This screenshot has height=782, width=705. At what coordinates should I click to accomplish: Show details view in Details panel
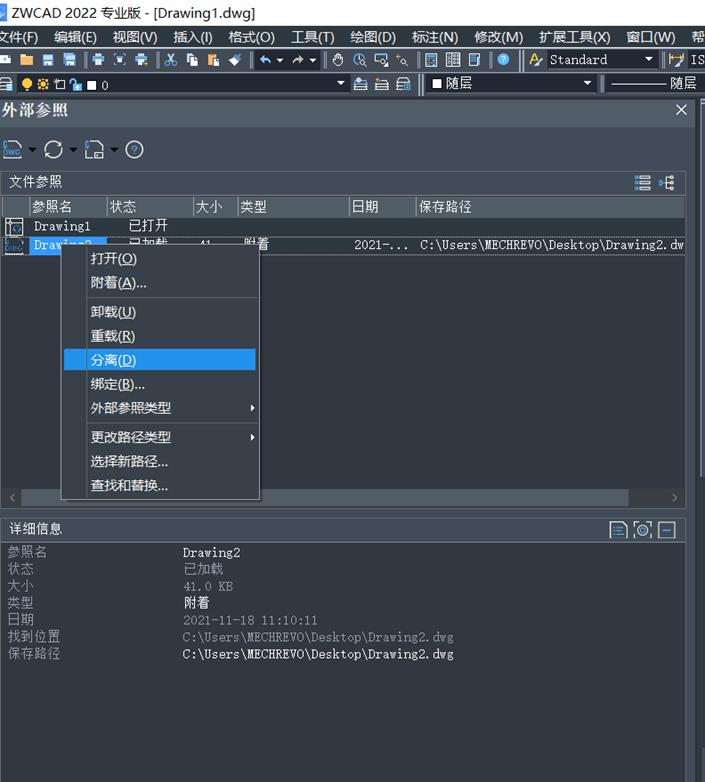pos(618,530)
